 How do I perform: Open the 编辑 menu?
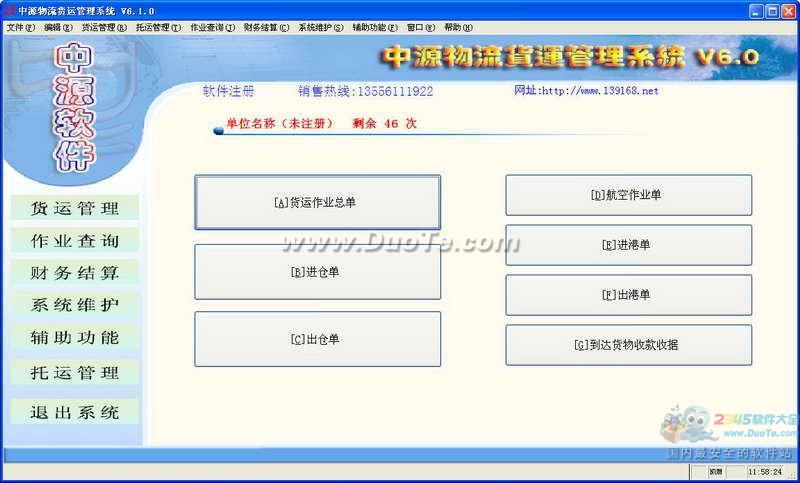point(58,28)
